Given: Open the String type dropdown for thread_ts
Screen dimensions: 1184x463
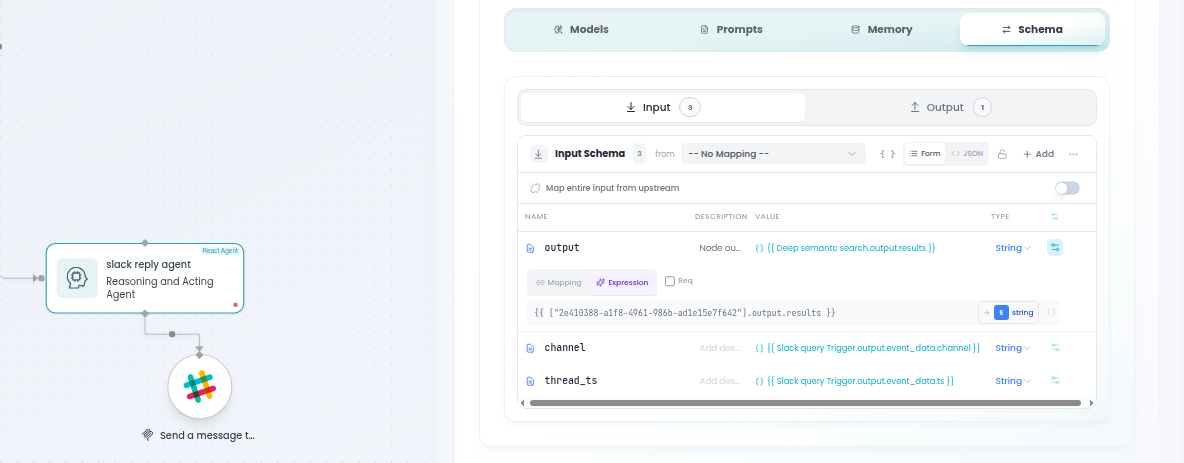Looking at the screenshot, I should point(1013,381).
